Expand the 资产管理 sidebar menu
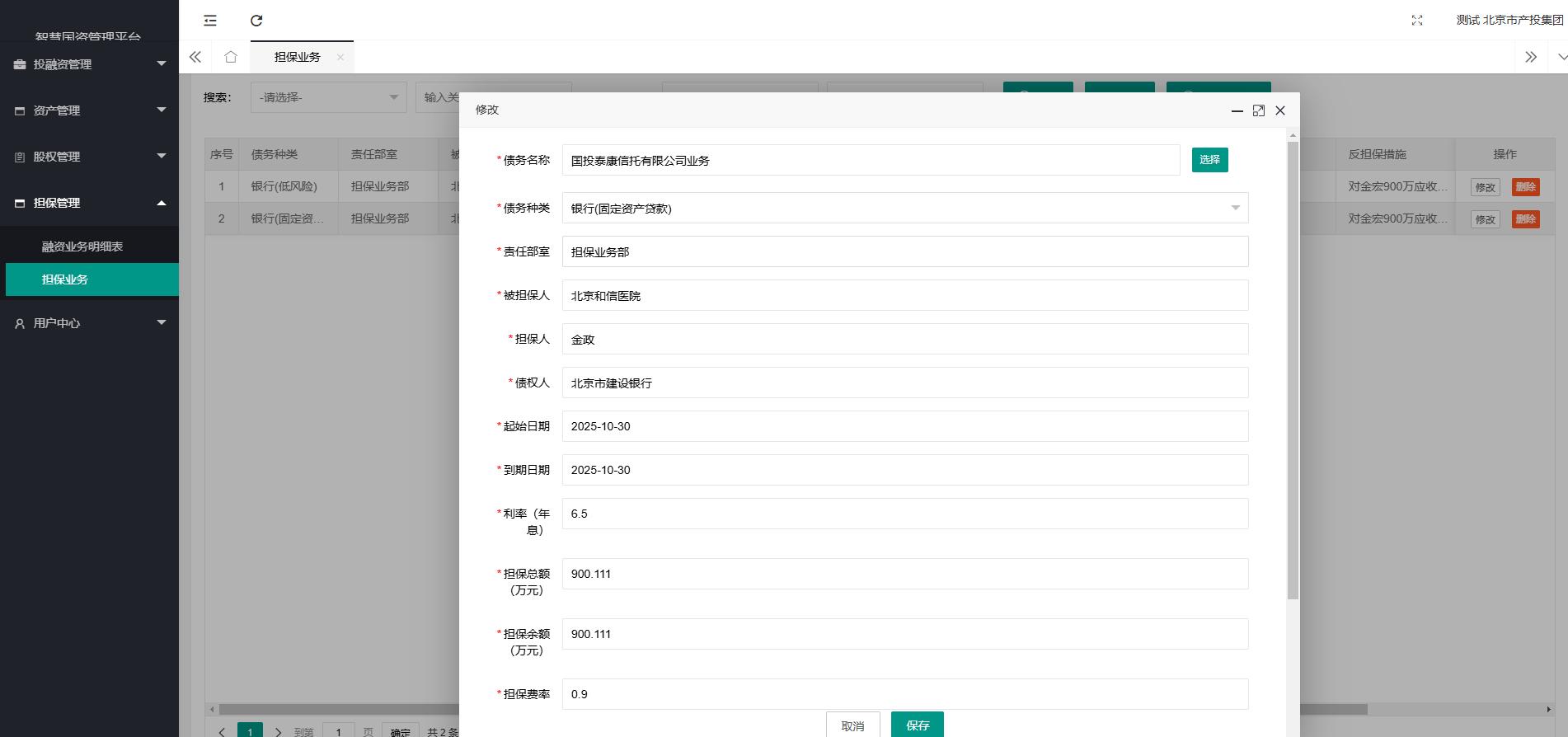Image resolution: width=1568 pixels, height=737 pixels. point(89,110)
